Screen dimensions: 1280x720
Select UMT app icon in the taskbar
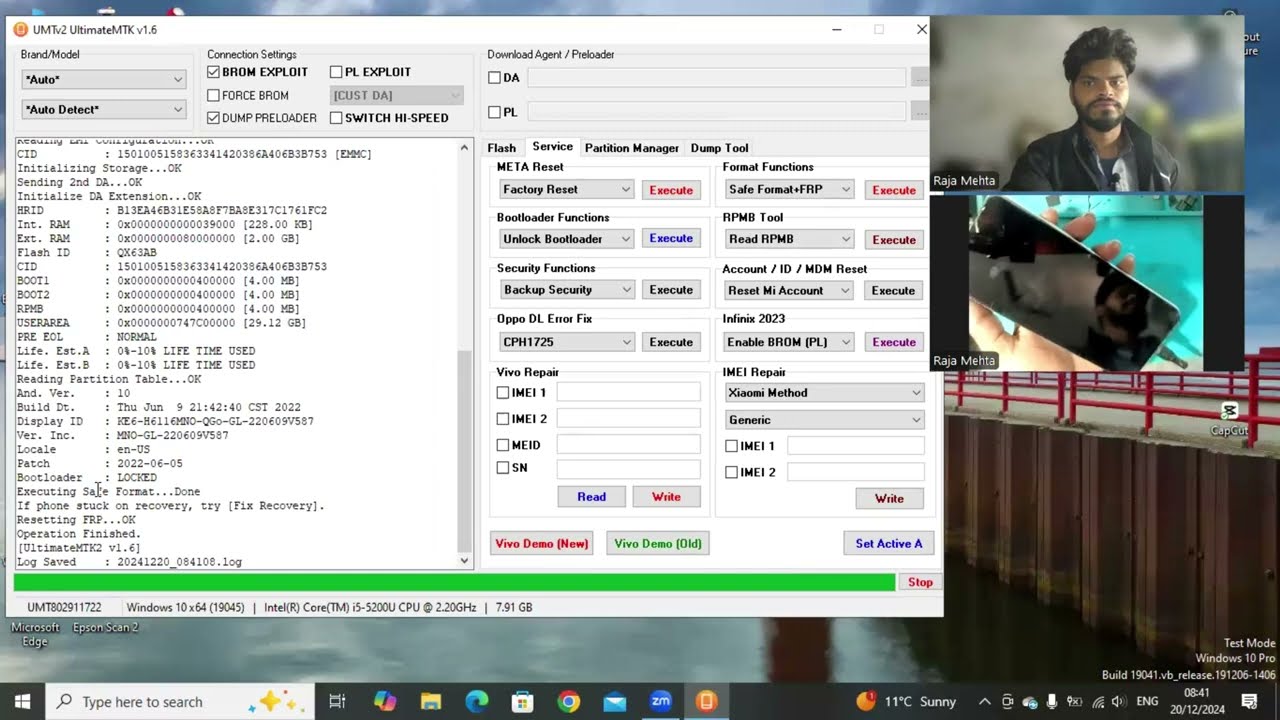706,701
